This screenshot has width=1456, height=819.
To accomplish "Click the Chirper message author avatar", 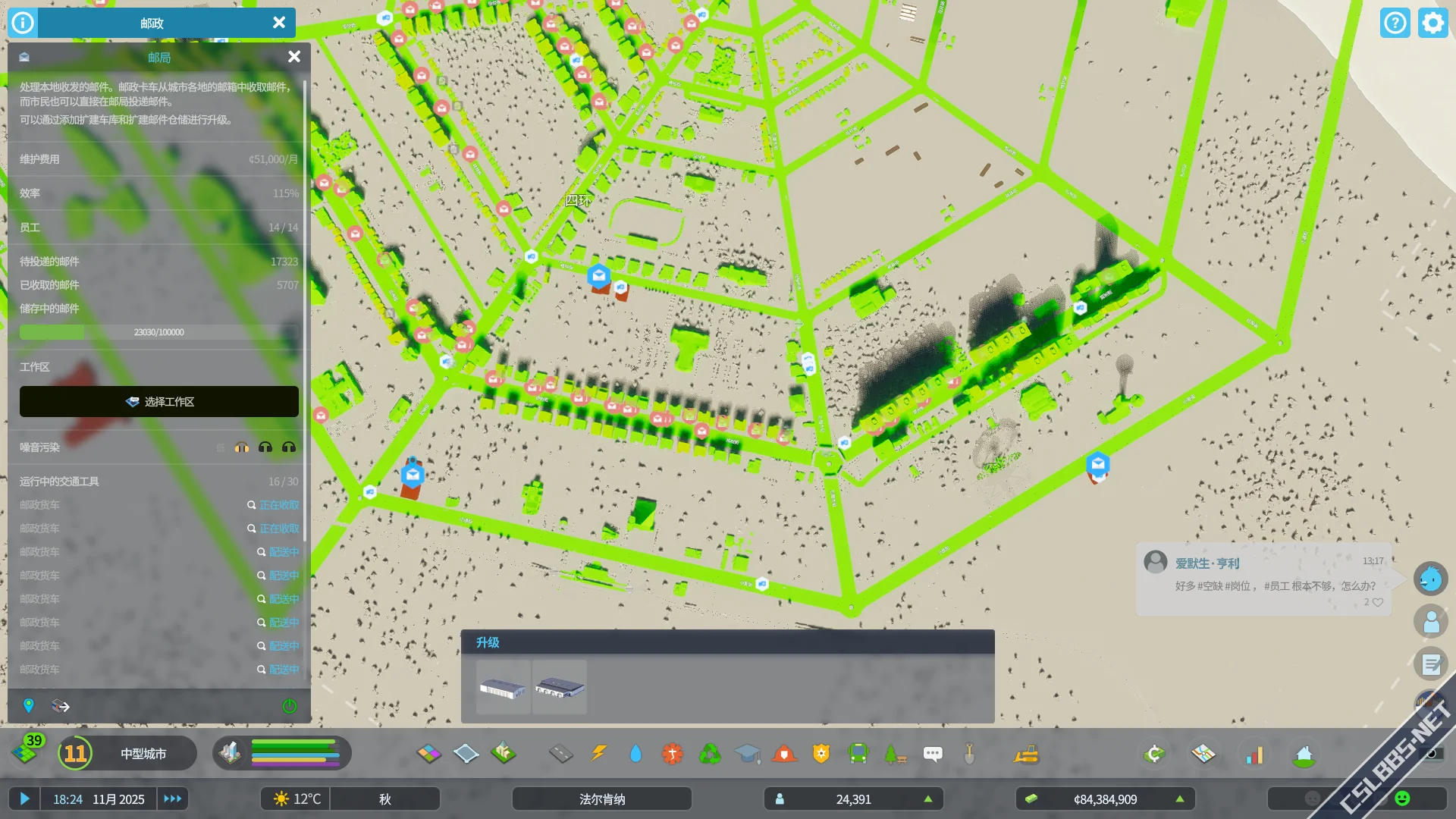I will 1156,563.
